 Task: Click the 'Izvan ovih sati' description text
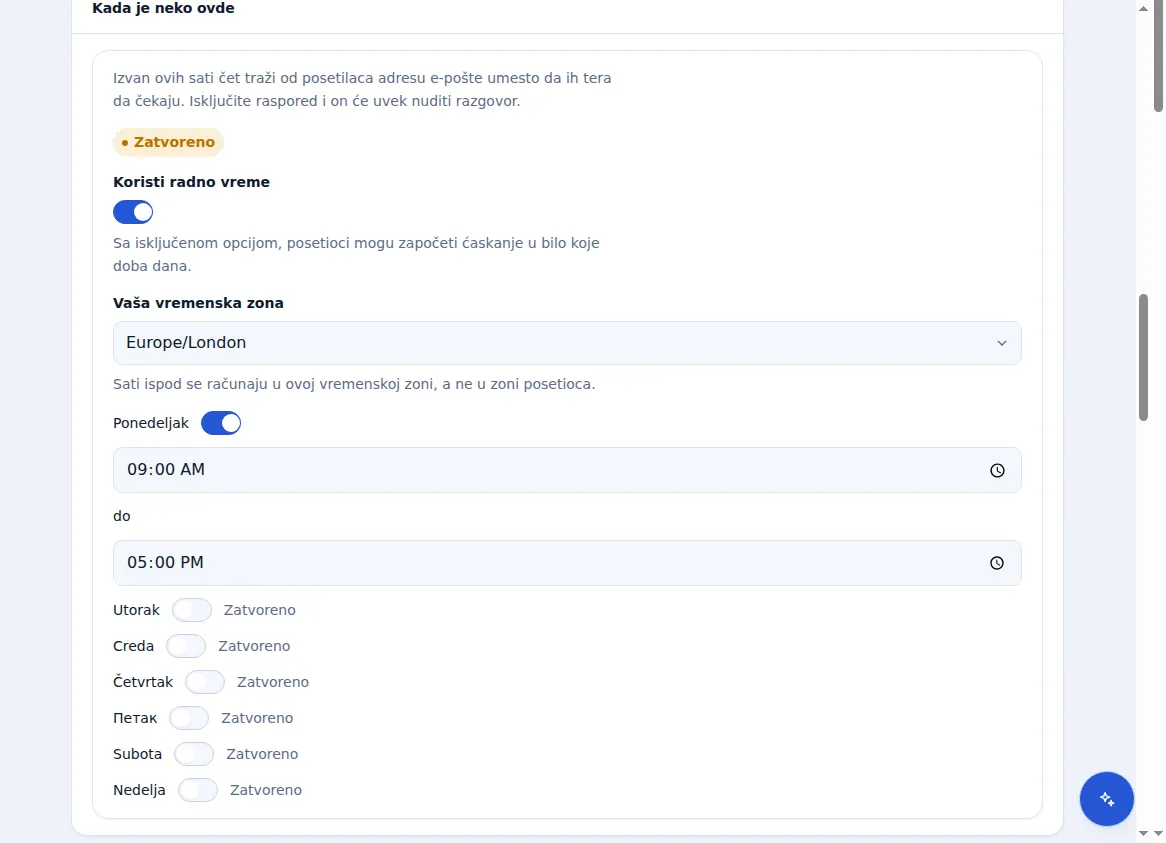tap(362, 89)
